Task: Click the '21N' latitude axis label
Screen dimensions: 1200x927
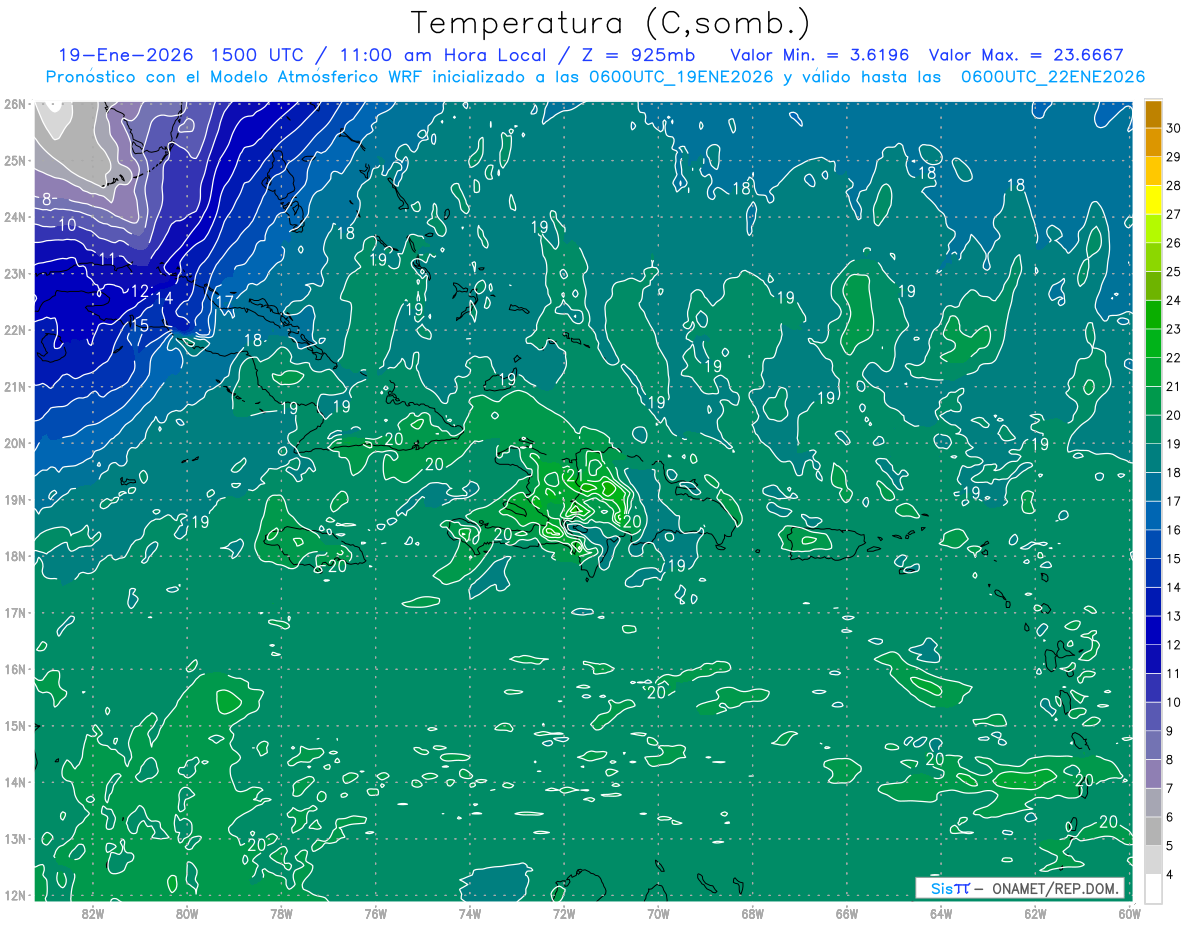Action: click(14, 386)
